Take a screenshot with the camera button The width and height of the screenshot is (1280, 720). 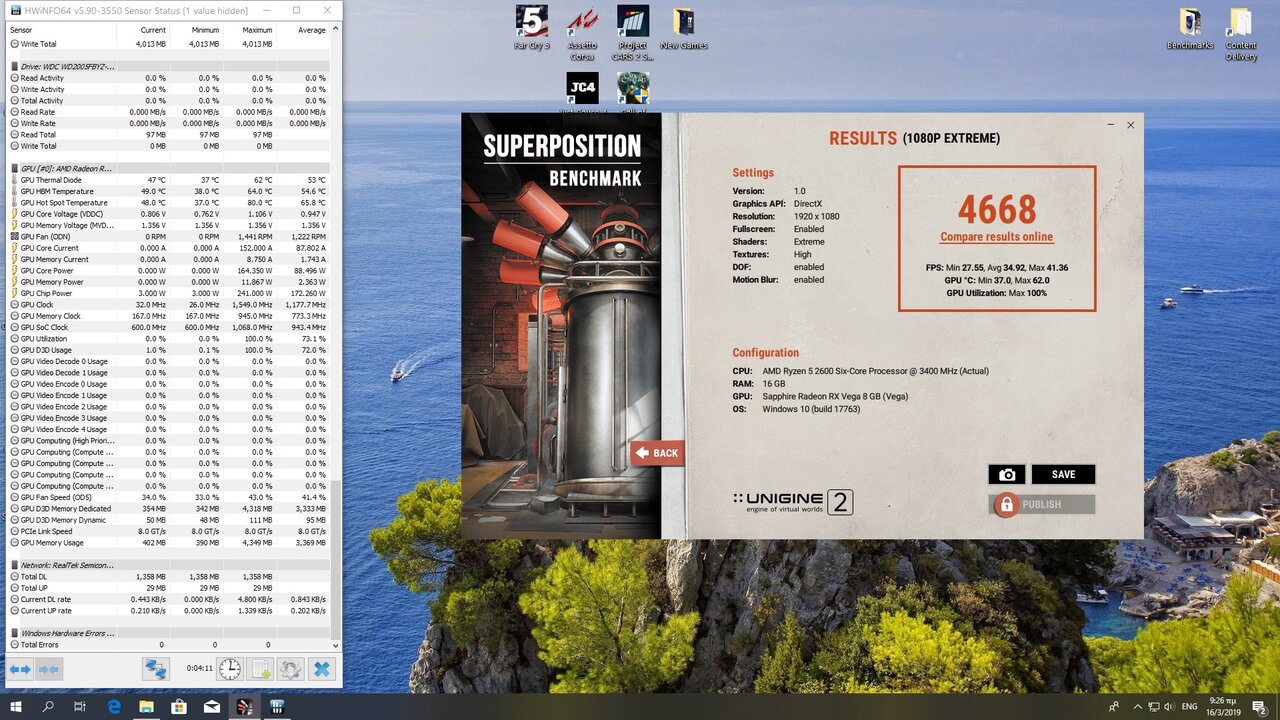click(1007, 475)
